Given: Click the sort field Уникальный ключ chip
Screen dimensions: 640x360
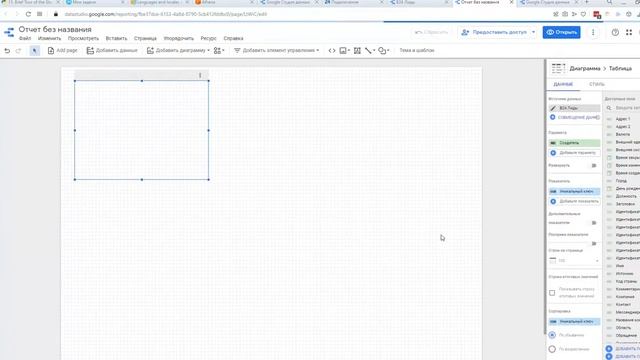Looking at the screenshot, I should [x=574, y=322].
